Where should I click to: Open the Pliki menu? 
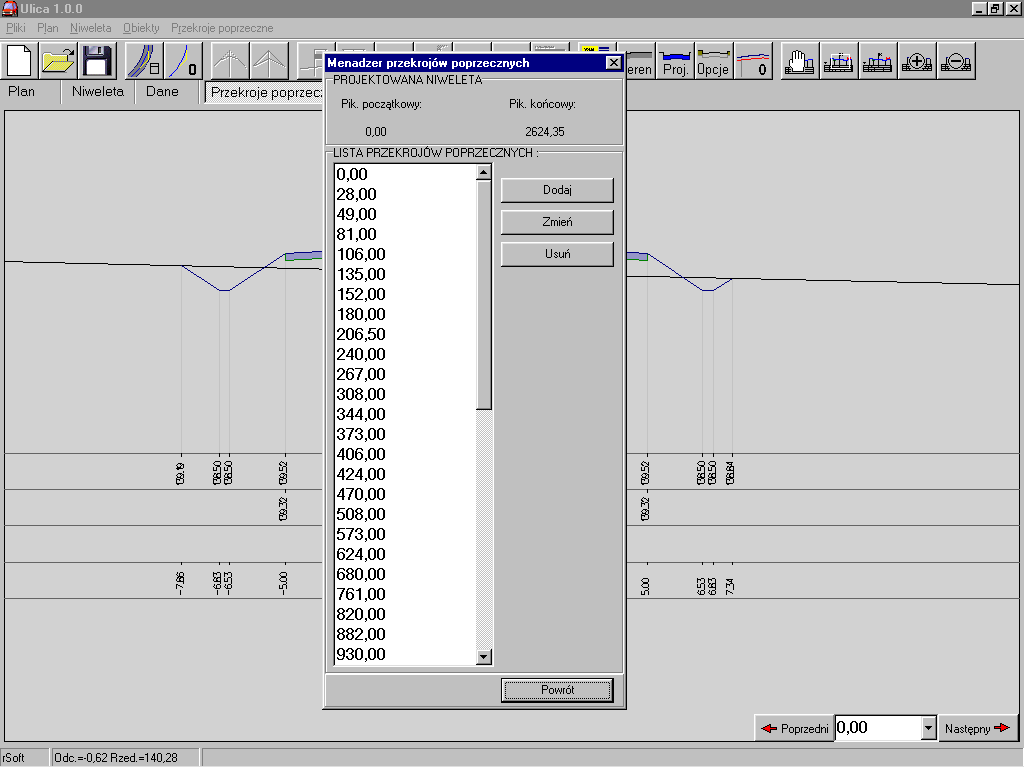click(16, 28)
